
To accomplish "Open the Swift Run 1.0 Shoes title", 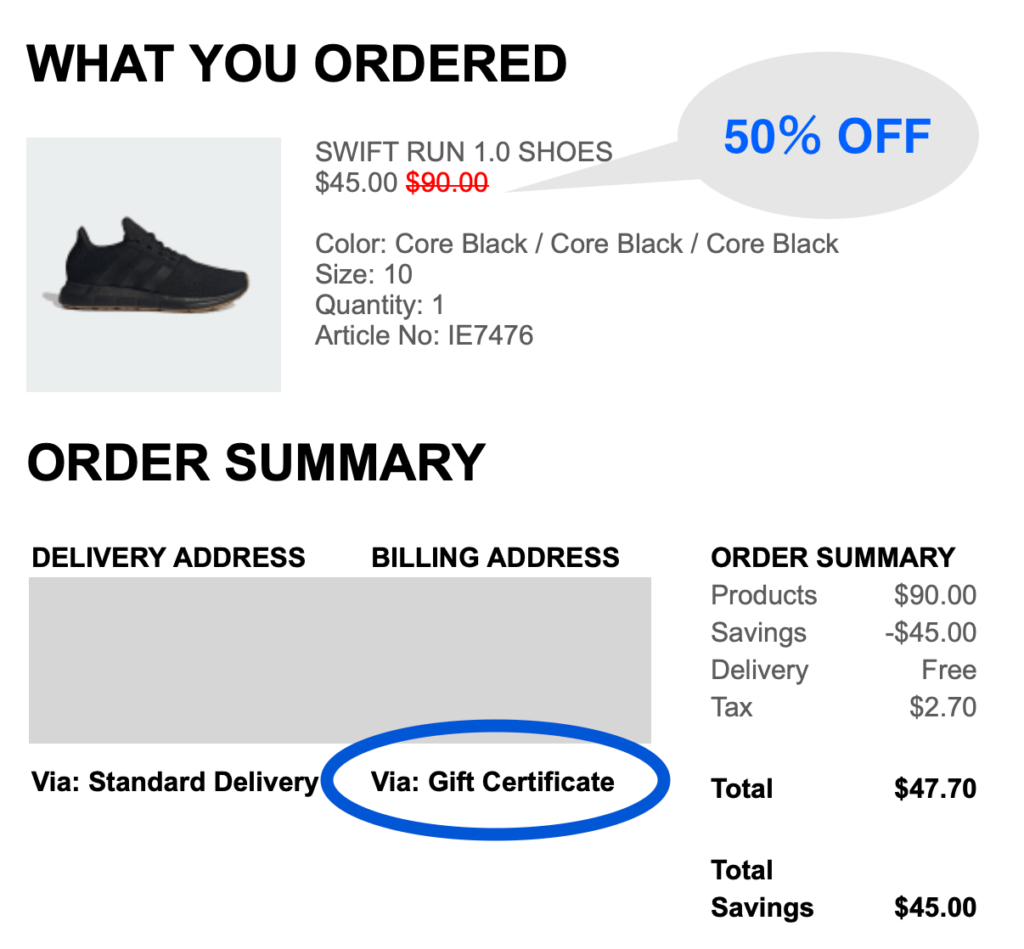I will [463, 152].
